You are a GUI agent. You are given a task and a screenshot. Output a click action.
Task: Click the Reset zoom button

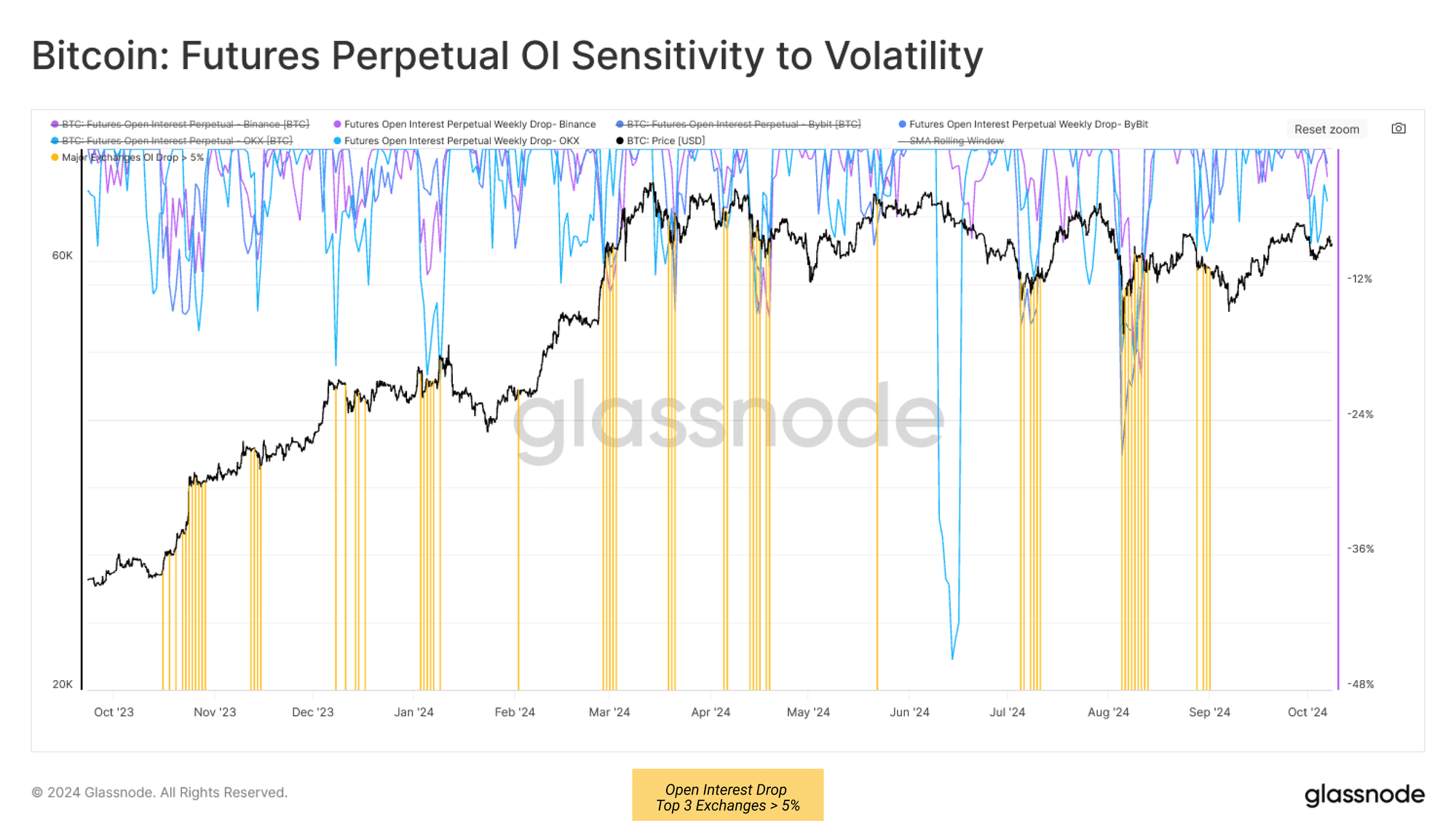coord(1326,129)
